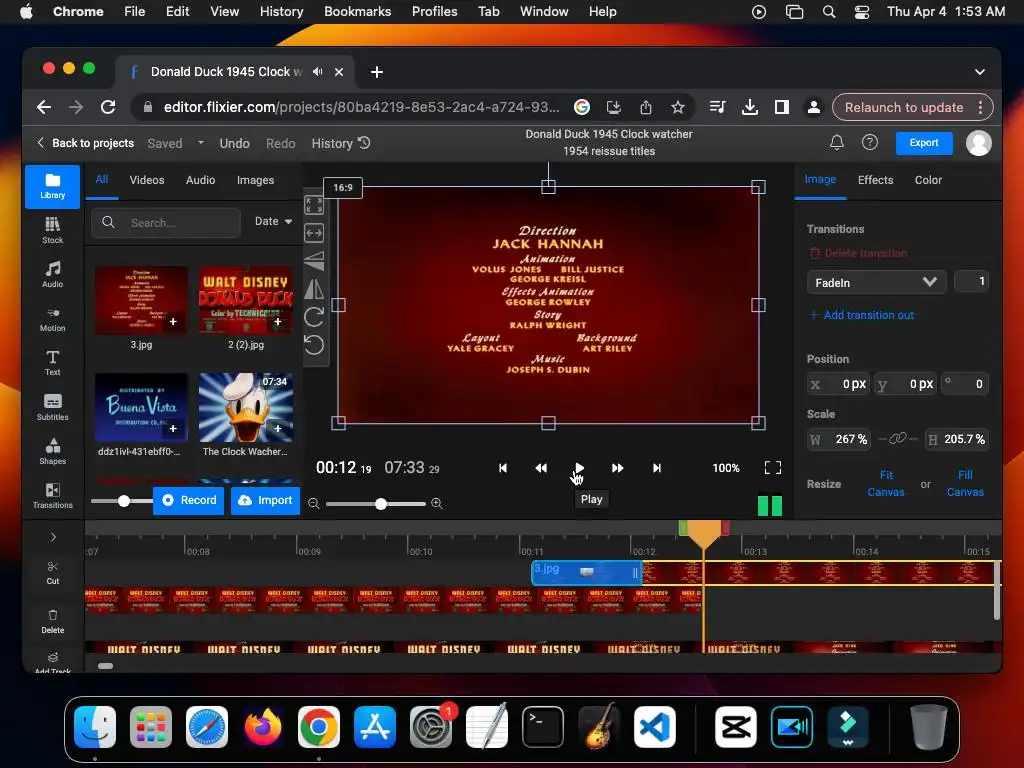Select the Cut tool
The height and width of the screenshot is (768, 1024).
(52, 573)
